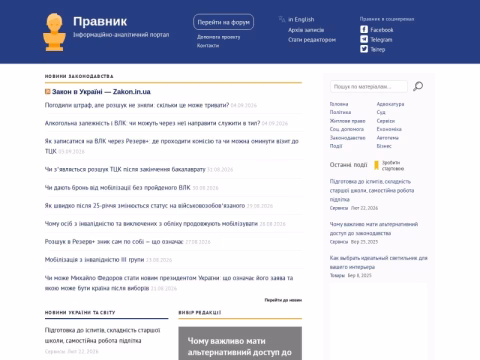The height and width of the screenshot is (360, 480).
Task: Open article Як записатися на ВЛК через Резерв+
Action: (x=172, y=146)
